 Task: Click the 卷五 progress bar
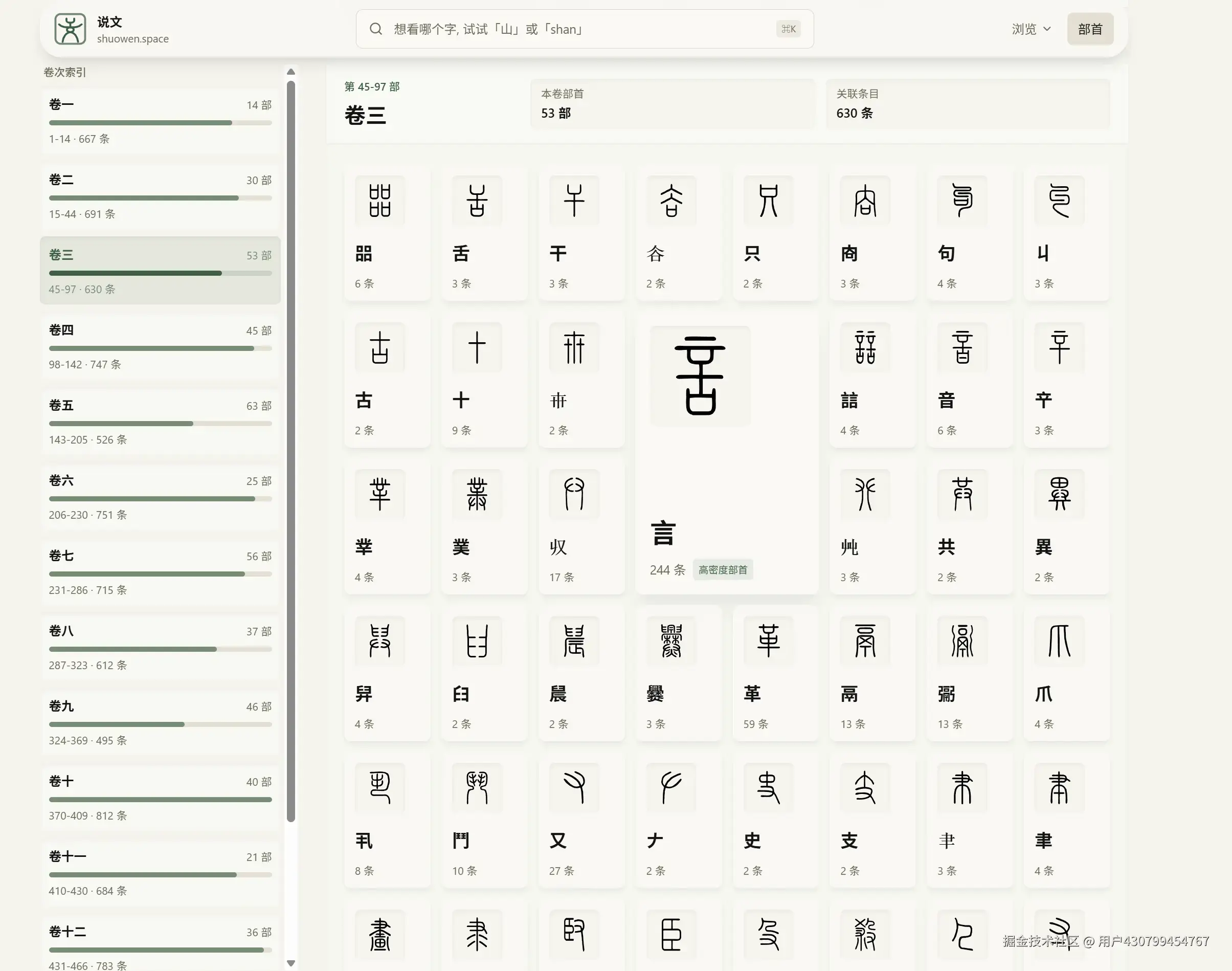click(x=160, y=424)
